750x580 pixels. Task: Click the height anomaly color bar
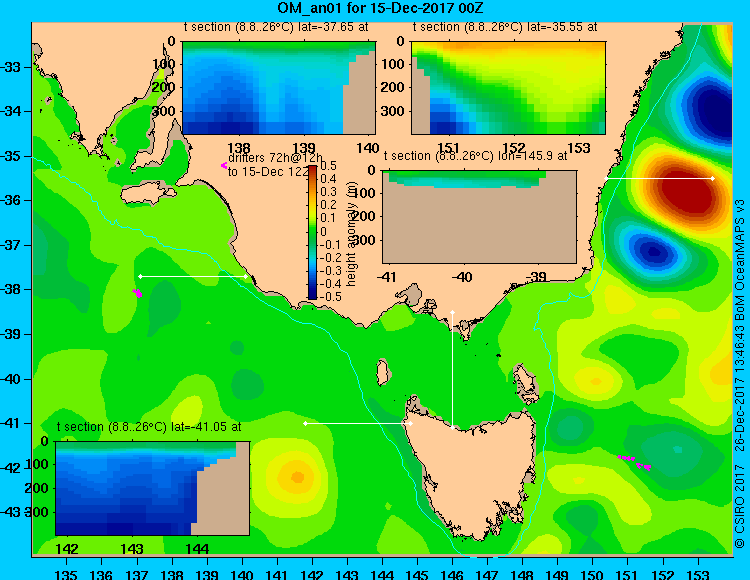(312, 232)
